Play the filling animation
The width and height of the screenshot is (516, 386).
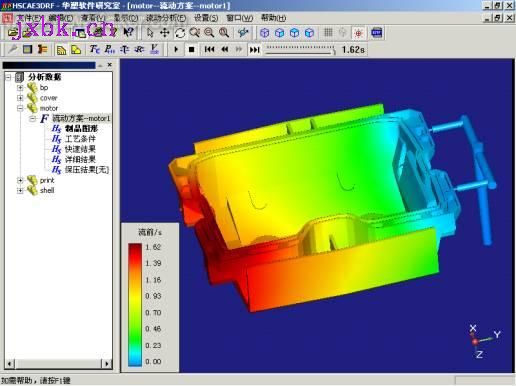click(176, 50)
